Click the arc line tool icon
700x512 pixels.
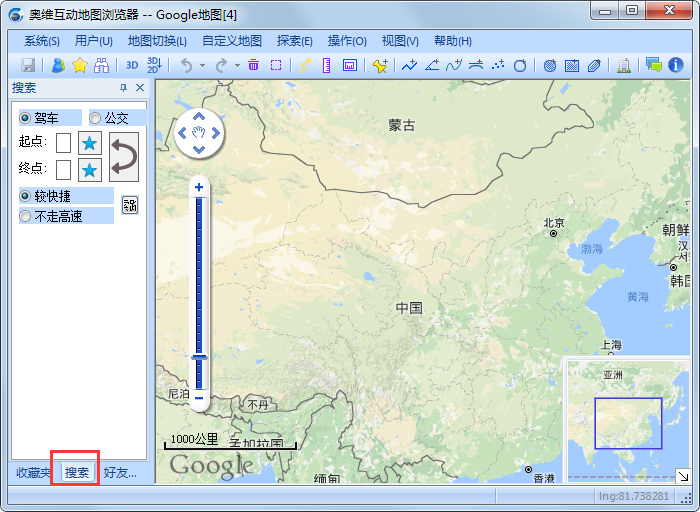(476, 65)
